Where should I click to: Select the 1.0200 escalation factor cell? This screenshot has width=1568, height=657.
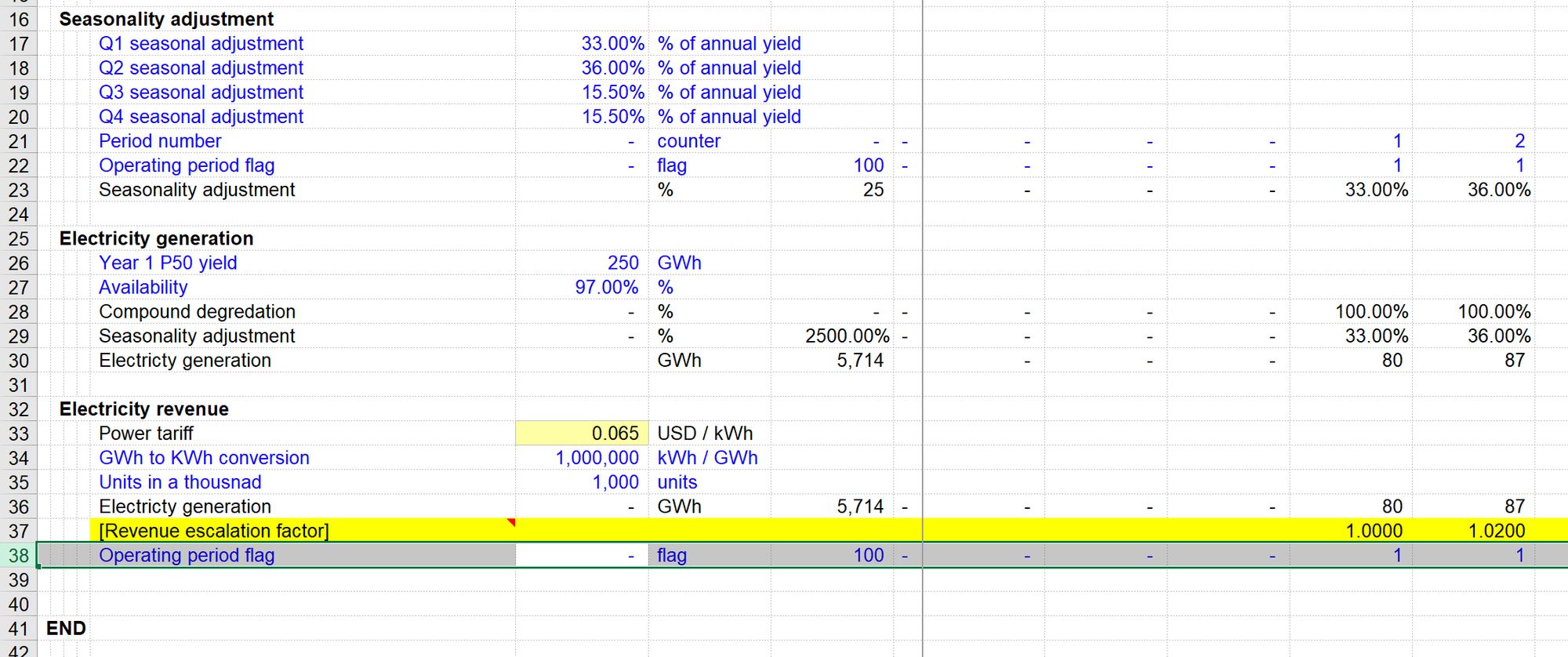pyautogui.click(x=1496, y=531)
